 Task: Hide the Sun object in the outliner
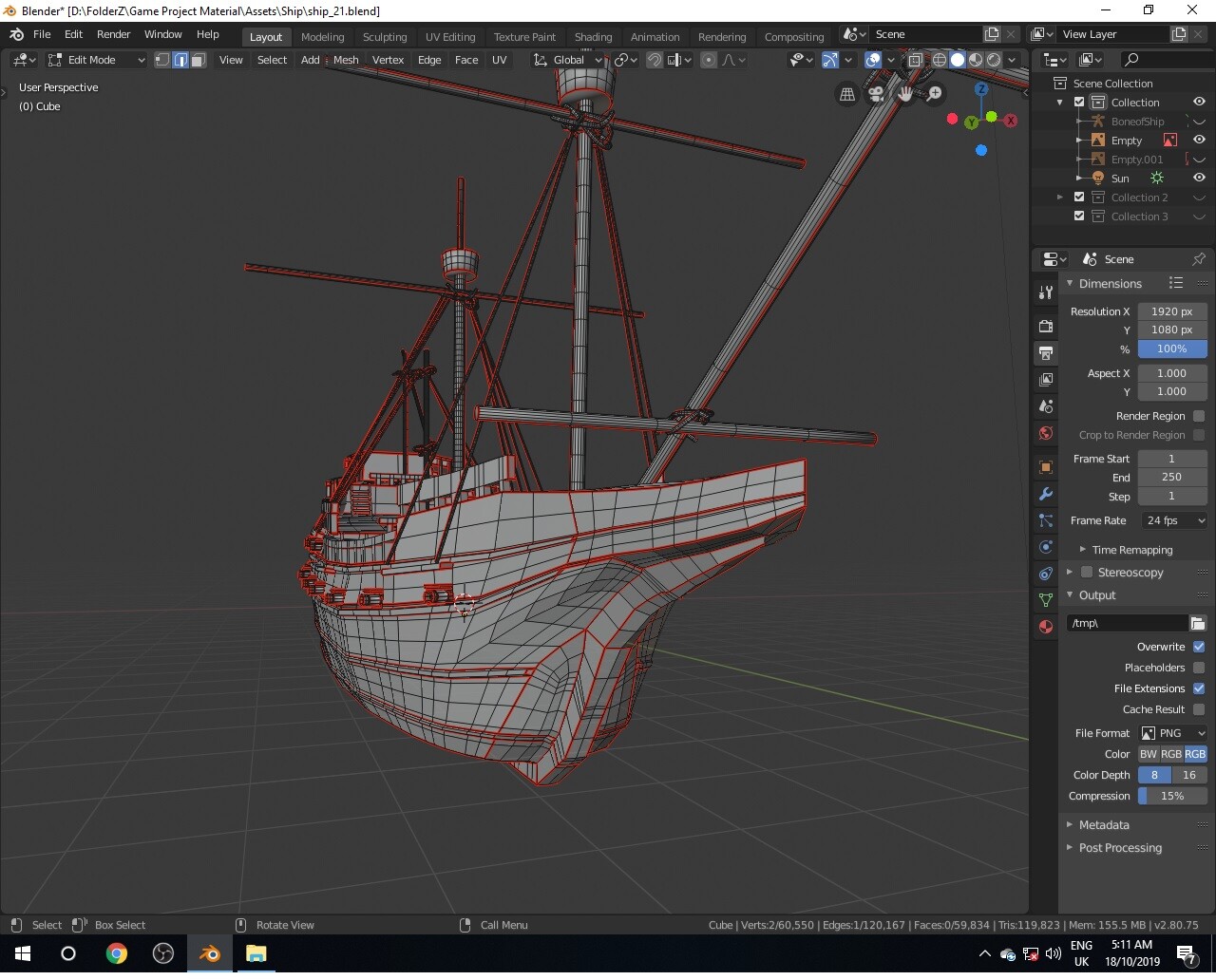tap(1199, 179)
